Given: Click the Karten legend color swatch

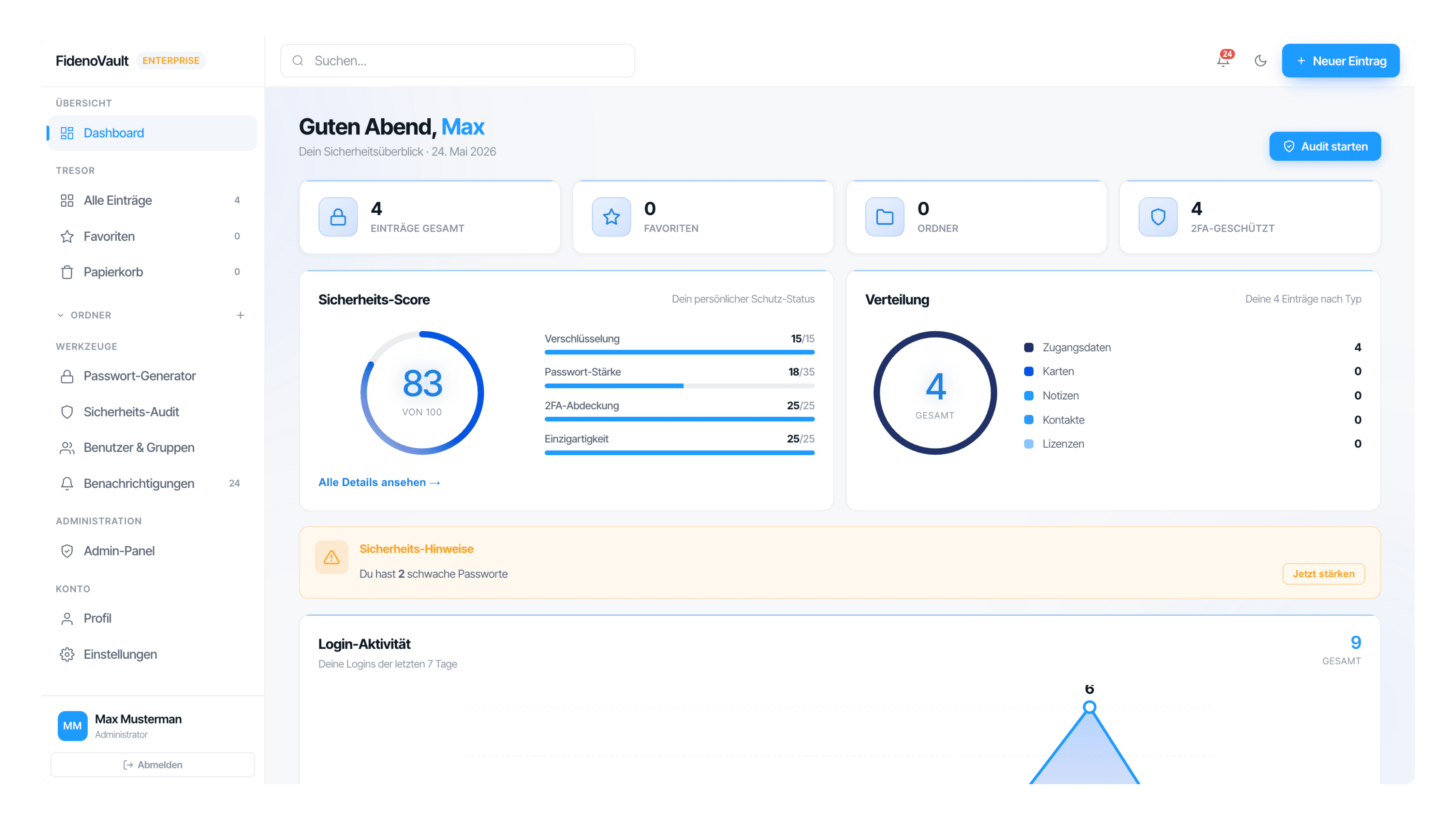Looking at the screenshot, I should (x=1029, y=371).
